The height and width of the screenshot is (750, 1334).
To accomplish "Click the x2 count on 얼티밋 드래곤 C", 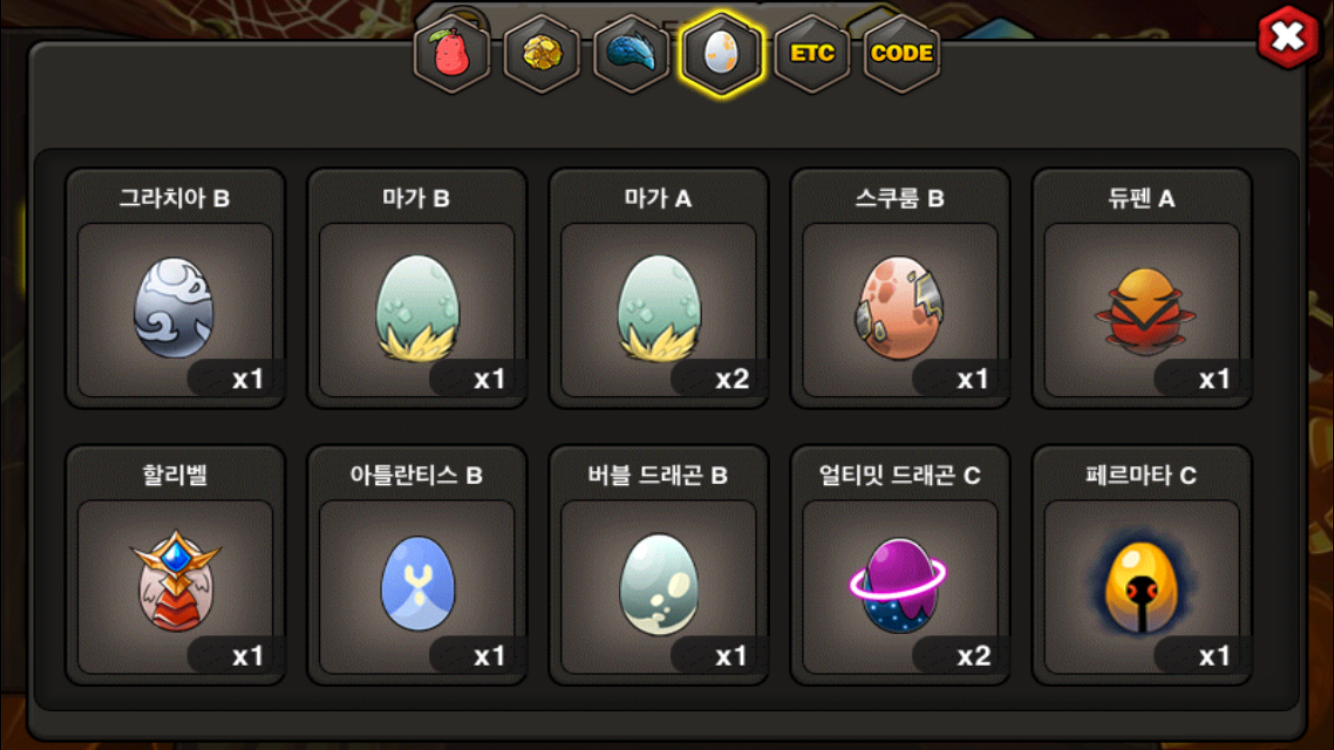I will pos(973,656).
